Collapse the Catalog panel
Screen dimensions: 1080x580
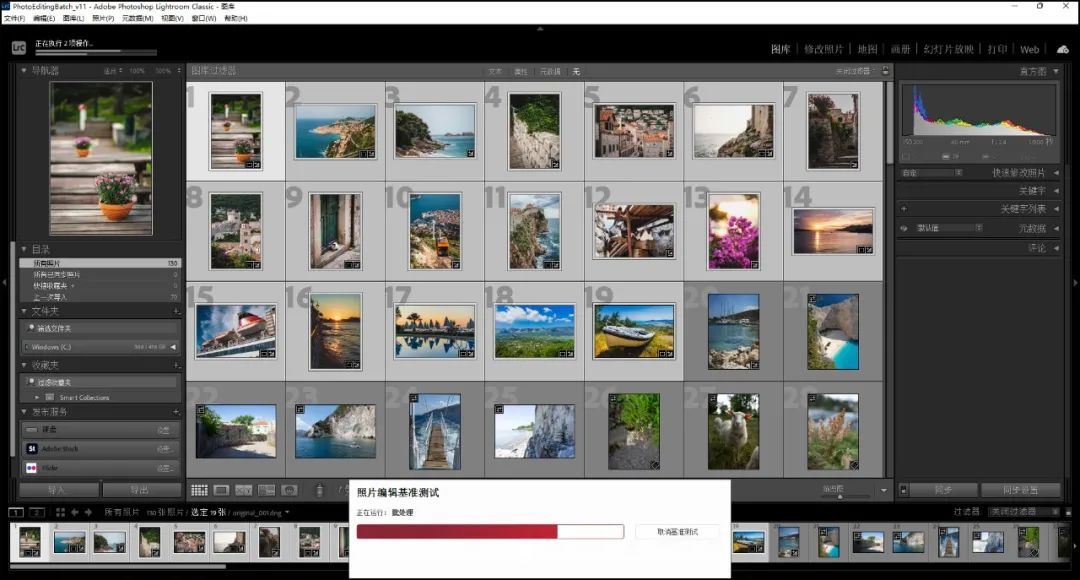pyautogui.click(x=24, y=249)
